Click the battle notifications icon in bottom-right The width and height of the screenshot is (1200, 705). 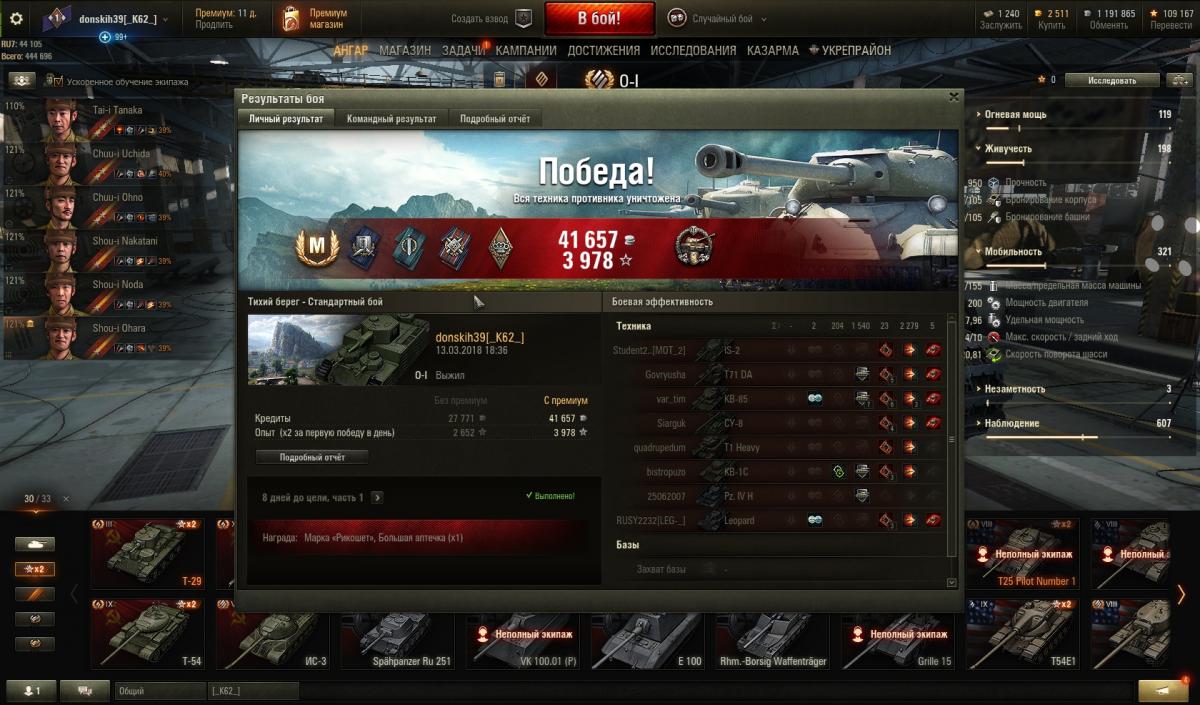[1163, 690]
